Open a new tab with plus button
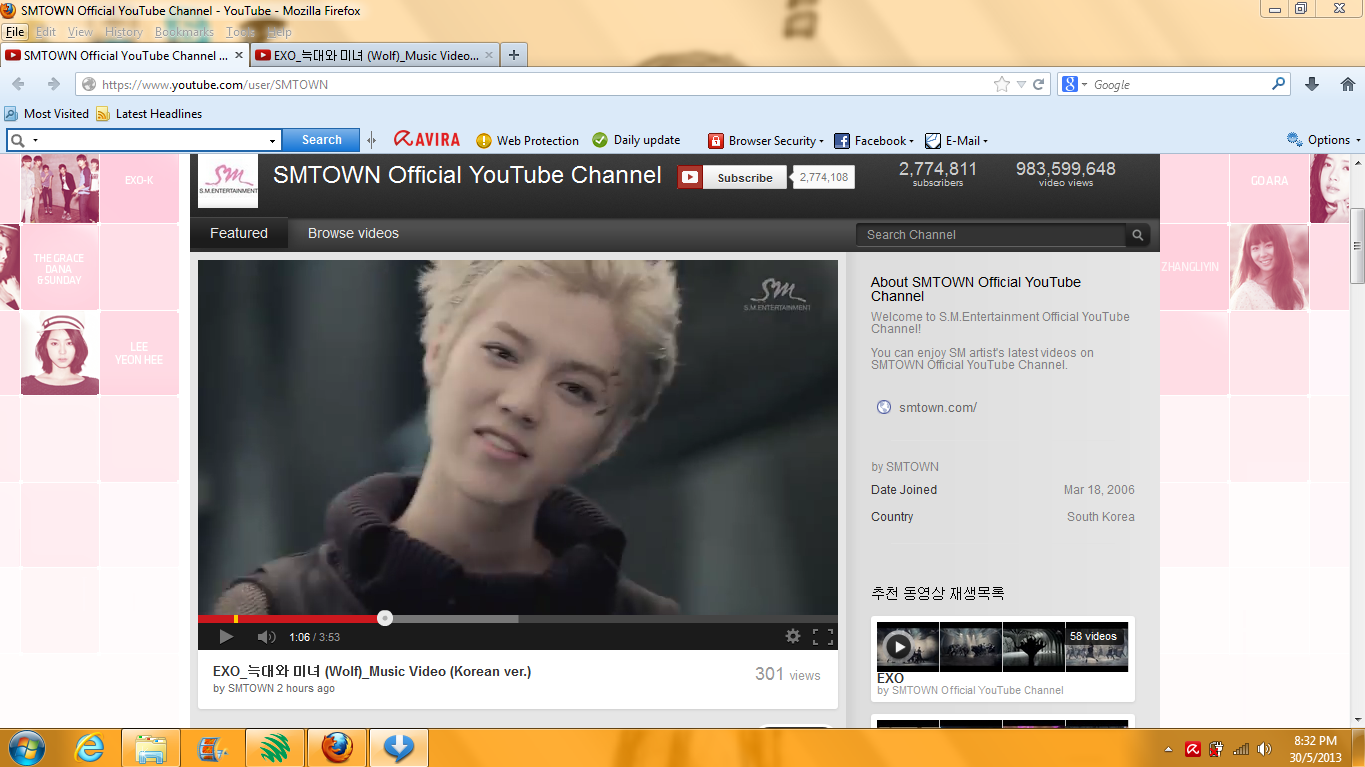This screenshot has height=767, width=1365. coord(513,55)
